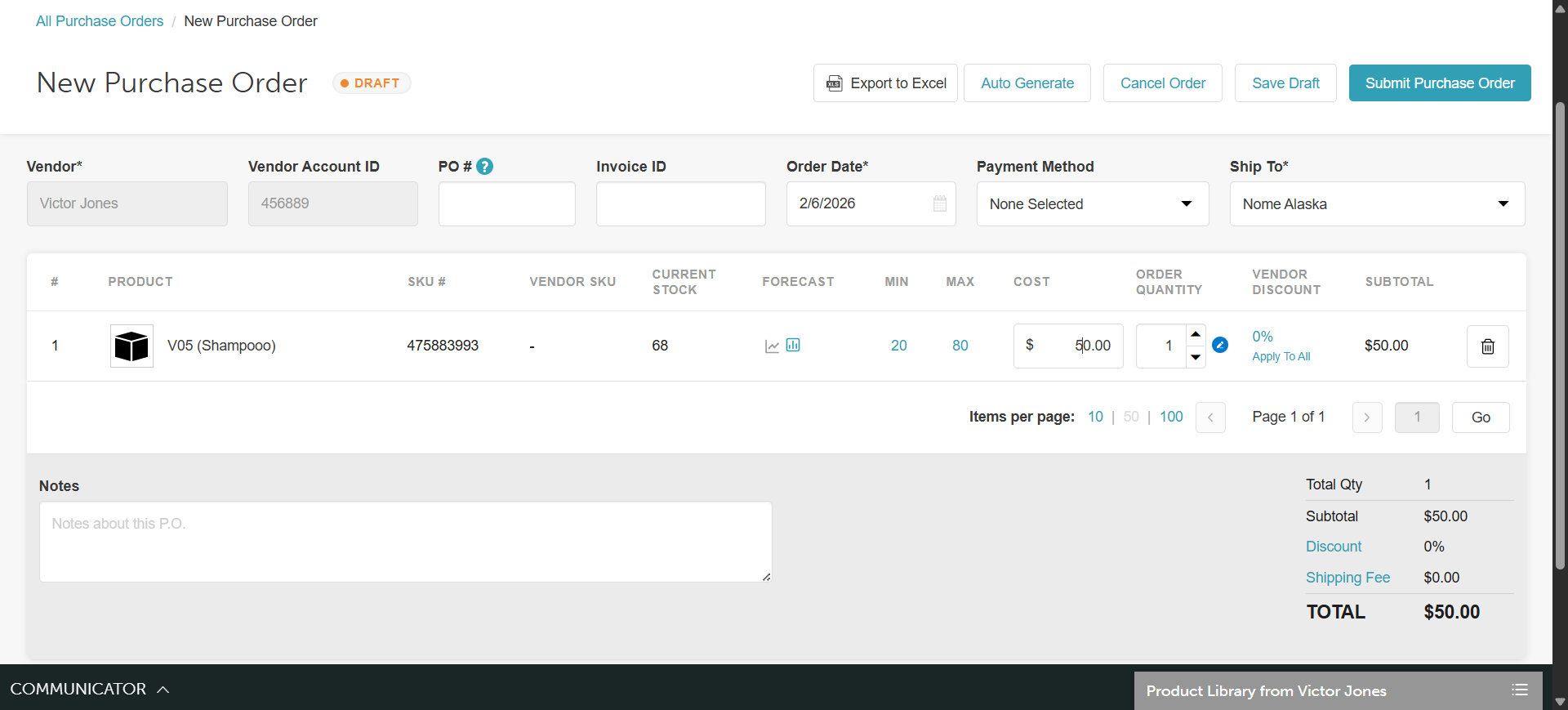
Task: Open the Payment Method dropdown
Action: (x=1093, y=204)
